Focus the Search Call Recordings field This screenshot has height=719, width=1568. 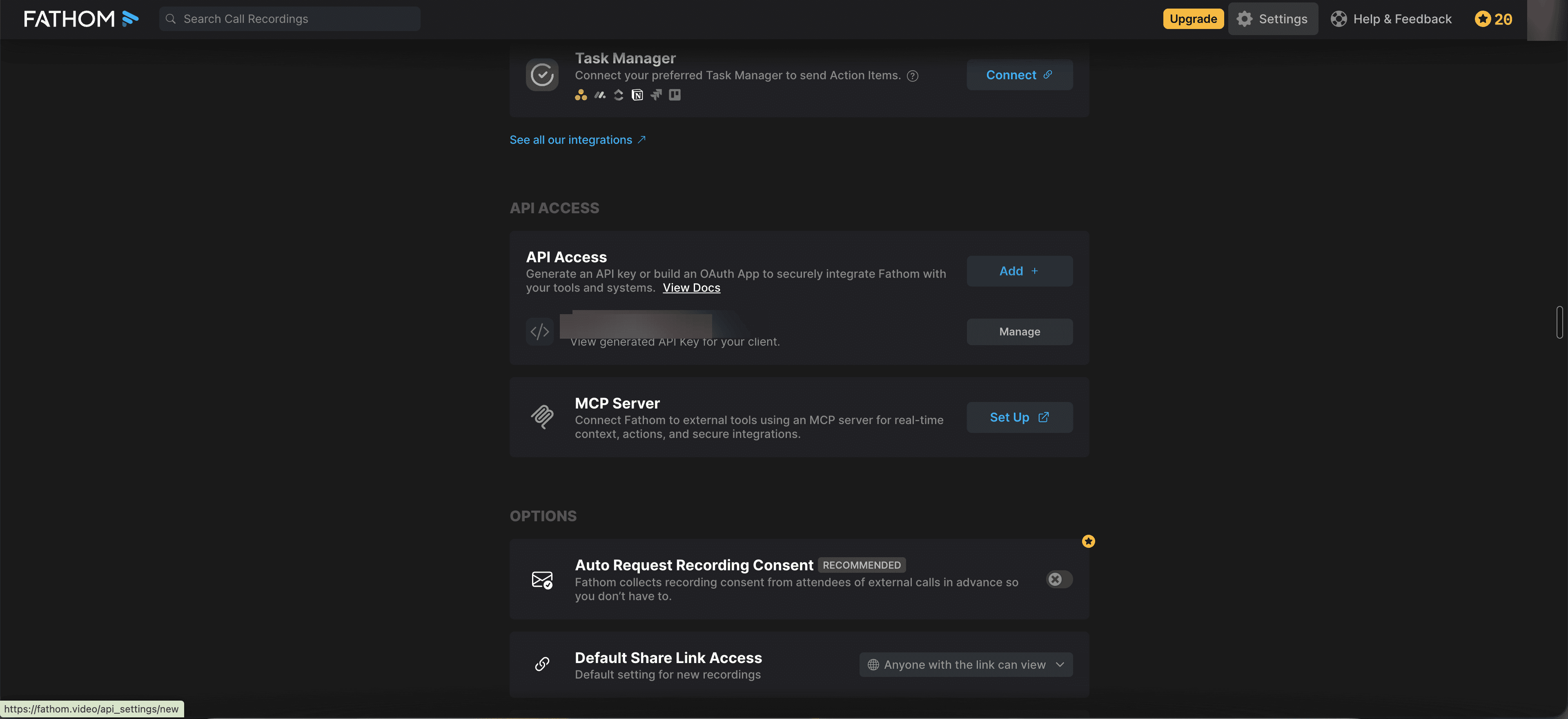[290, 19]
